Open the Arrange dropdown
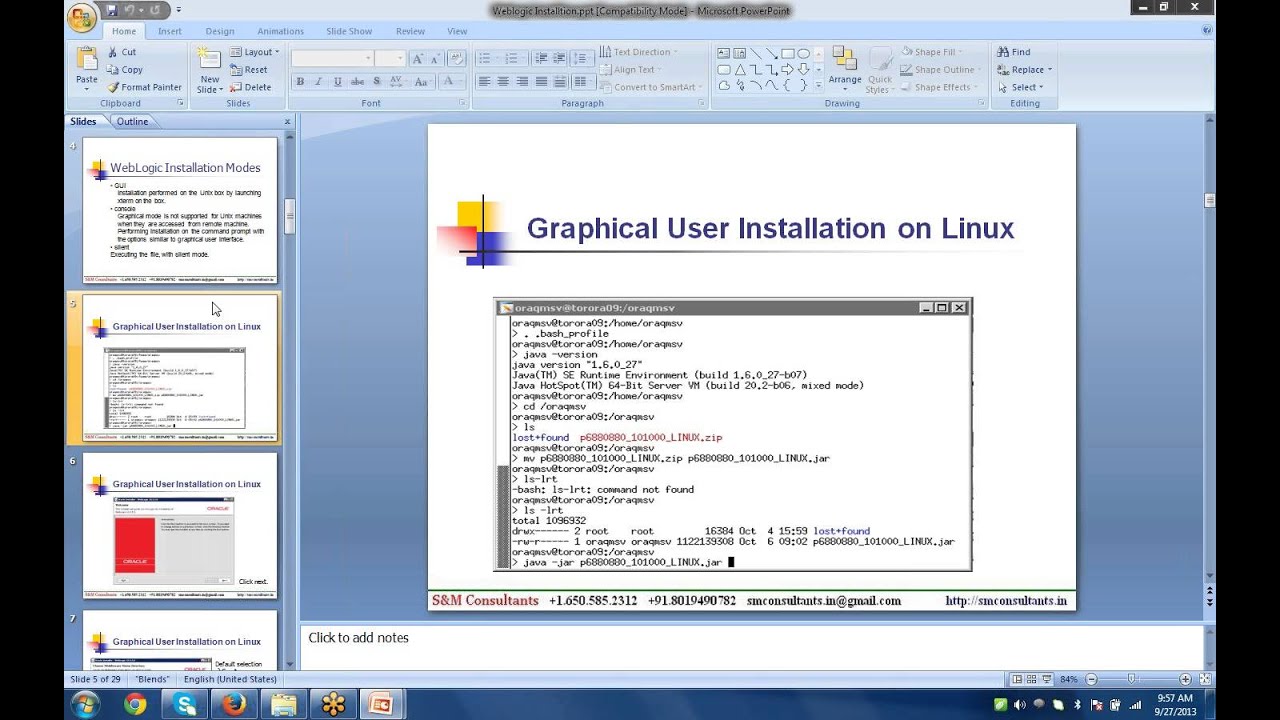1280x720 pixels. (x=845, y=70)
